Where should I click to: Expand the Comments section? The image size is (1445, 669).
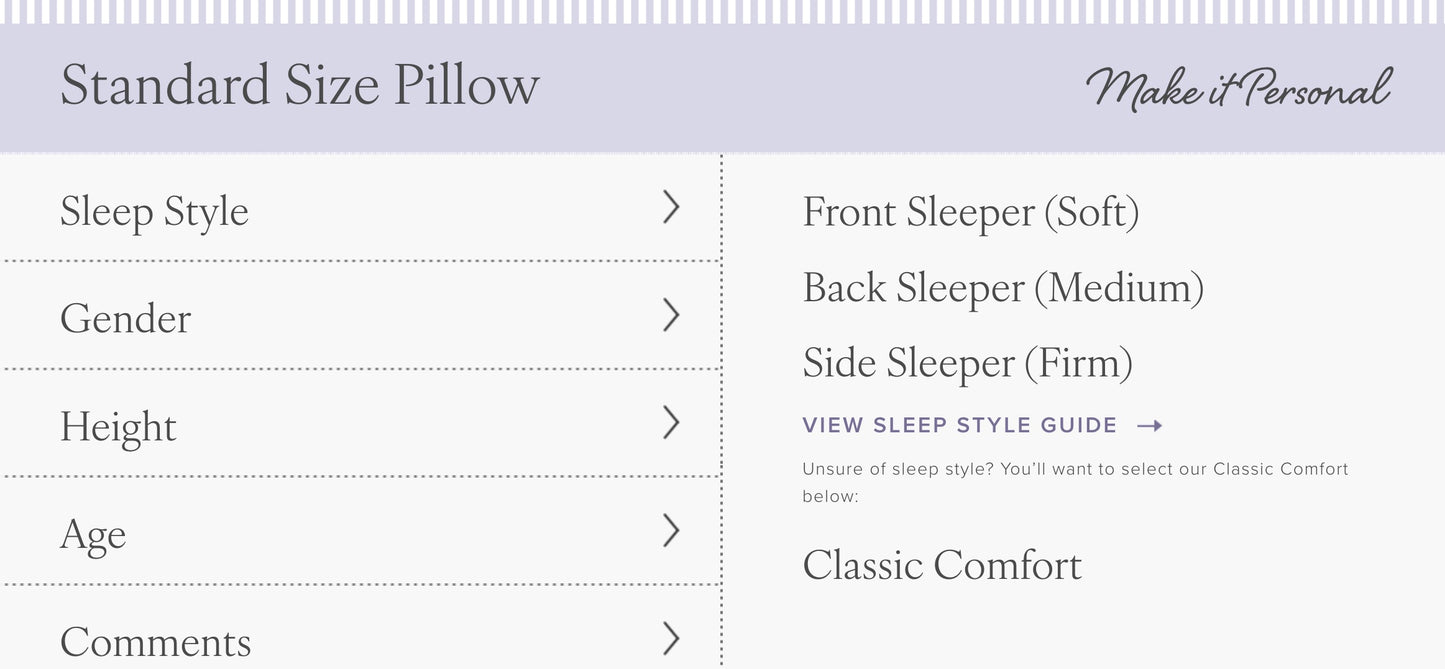155,641
